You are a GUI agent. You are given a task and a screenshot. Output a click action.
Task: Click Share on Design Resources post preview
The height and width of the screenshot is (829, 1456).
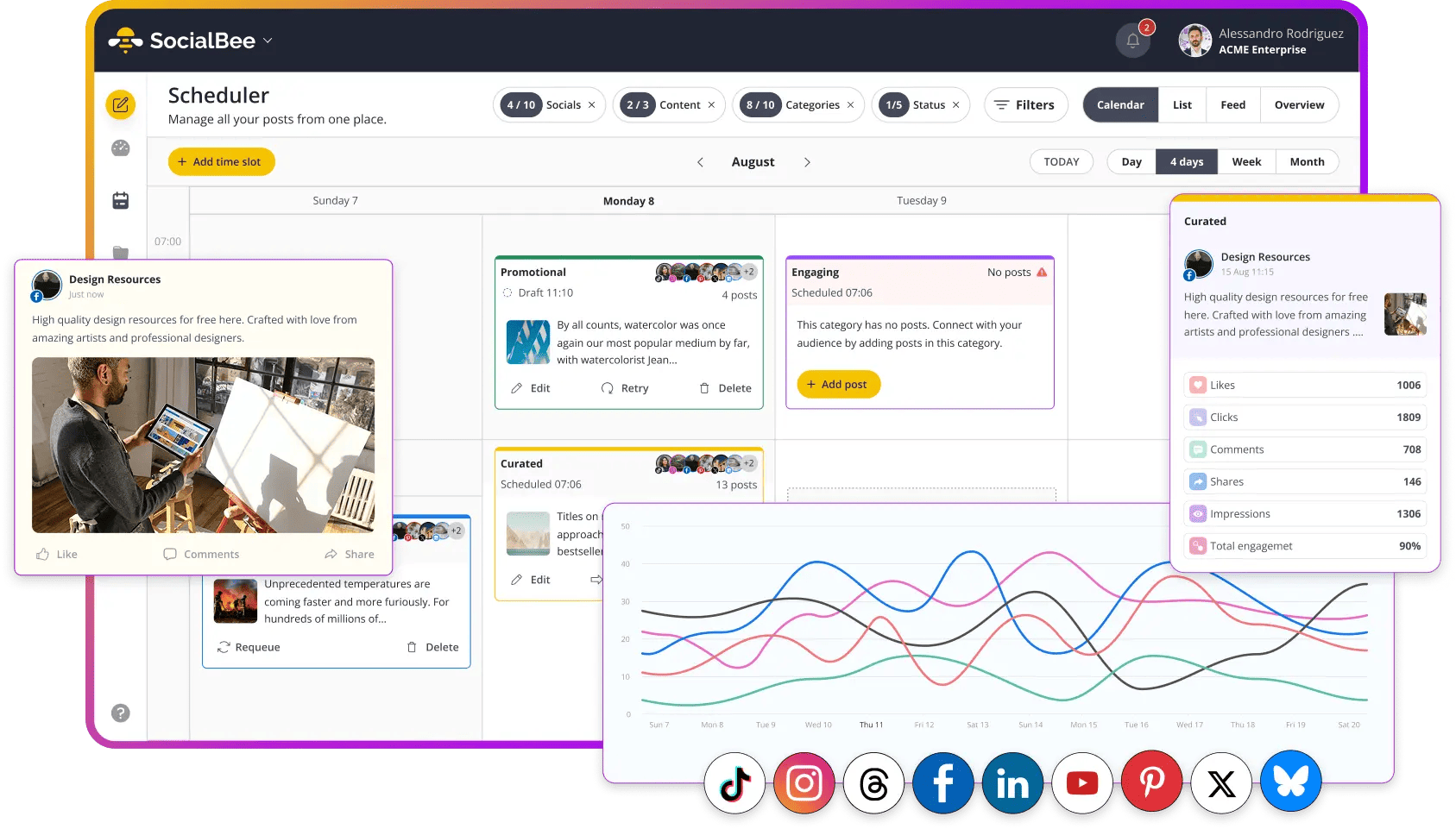click(x=350, y=554)
